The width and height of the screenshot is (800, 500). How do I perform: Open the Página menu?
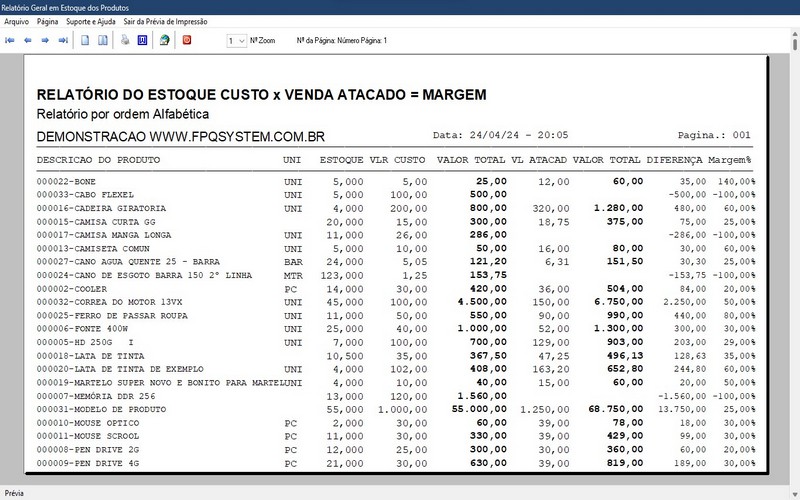47,21
